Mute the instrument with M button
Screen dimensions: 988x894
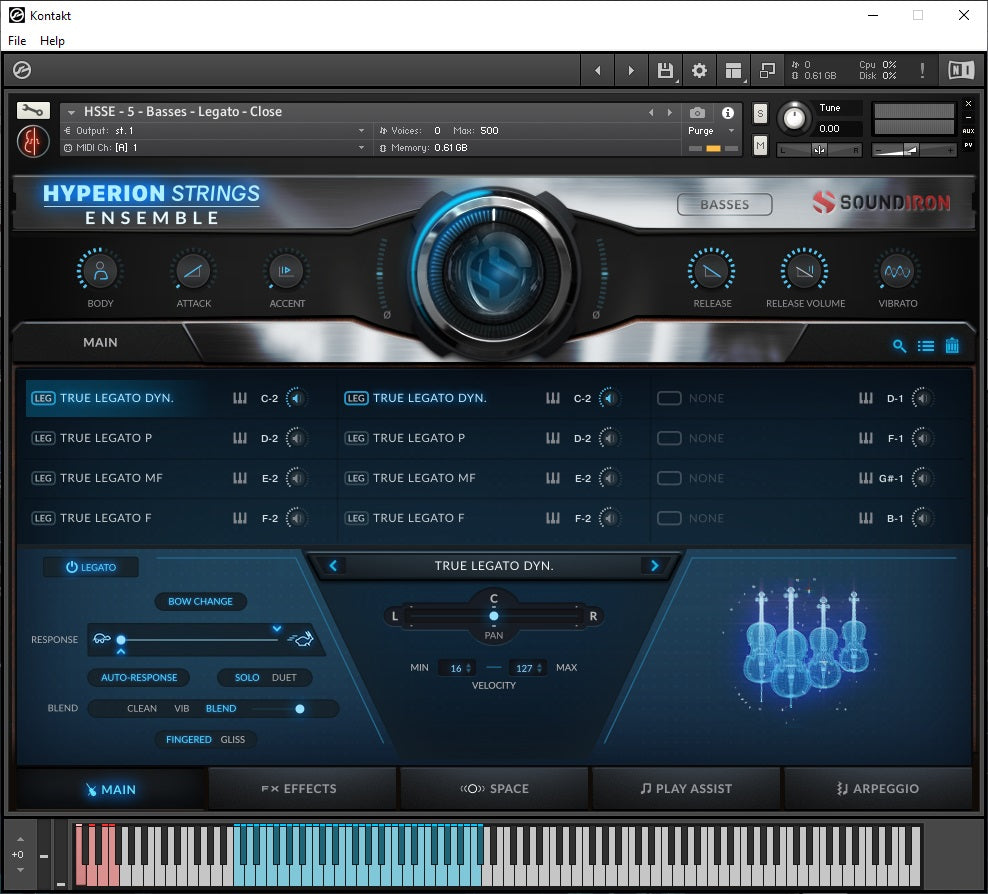click(x=760, y=146)
